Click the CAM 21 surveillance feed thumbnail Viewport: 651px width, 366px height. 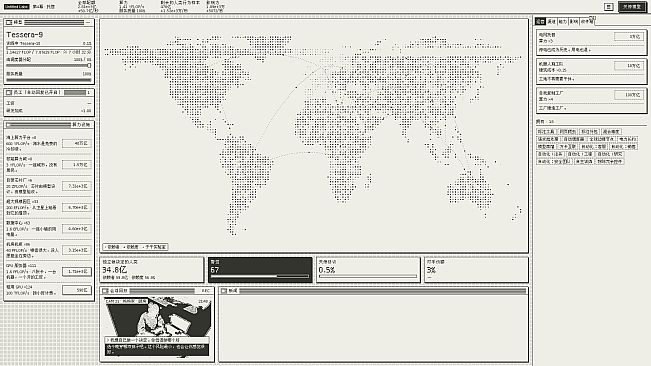click(x=157, y=317)
